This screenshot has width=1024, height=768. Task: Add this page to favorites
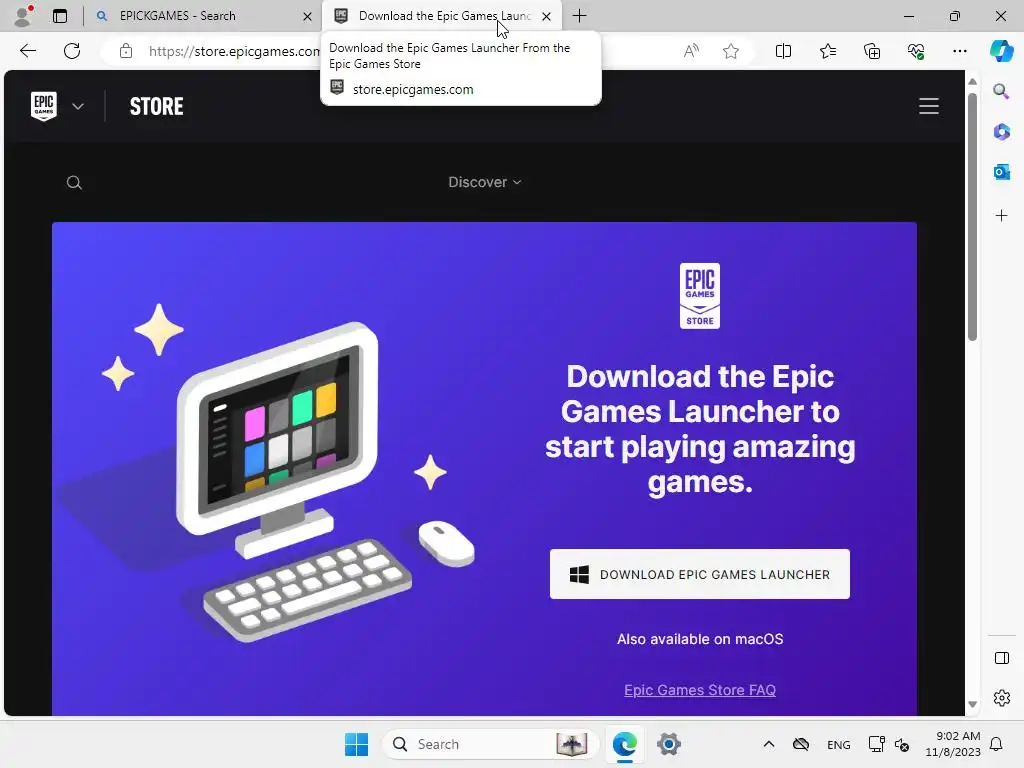[731, 51]
